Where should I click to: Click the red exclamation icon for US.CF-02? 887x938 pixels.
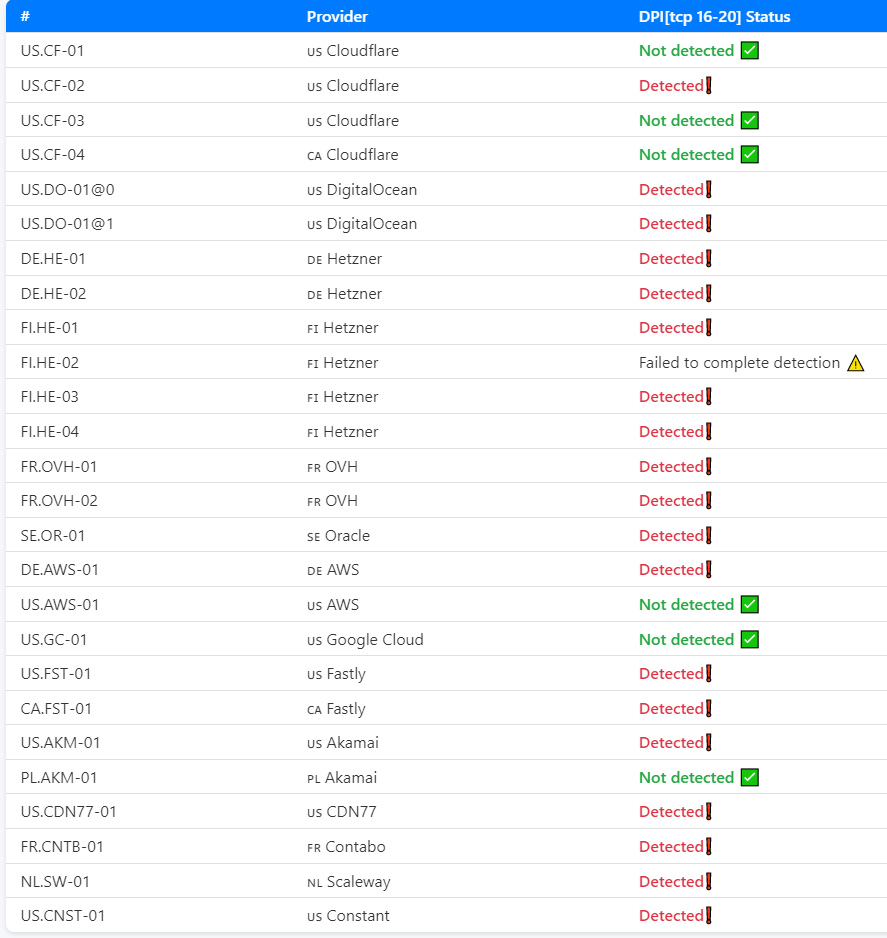(x=709, y=86)
